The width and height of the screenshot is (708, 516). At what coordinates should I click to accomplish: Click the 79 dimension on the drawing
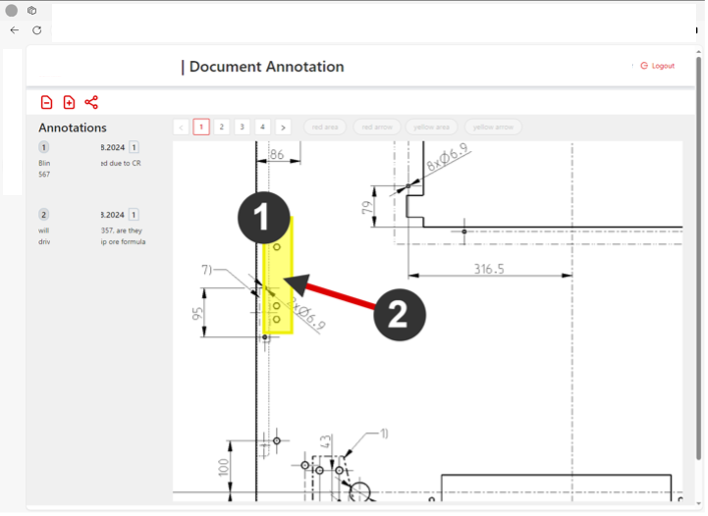point(368,208)
